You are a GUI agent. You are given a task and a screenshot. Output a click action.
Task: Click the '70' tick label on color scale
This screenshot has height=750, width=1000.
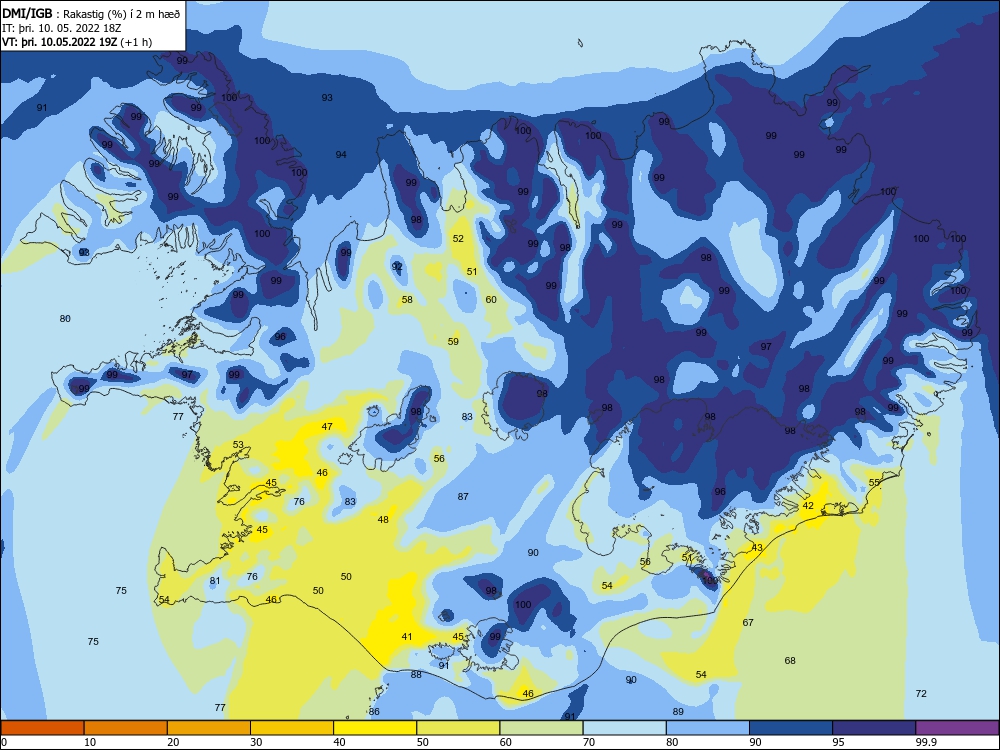(x=589, y=742)
